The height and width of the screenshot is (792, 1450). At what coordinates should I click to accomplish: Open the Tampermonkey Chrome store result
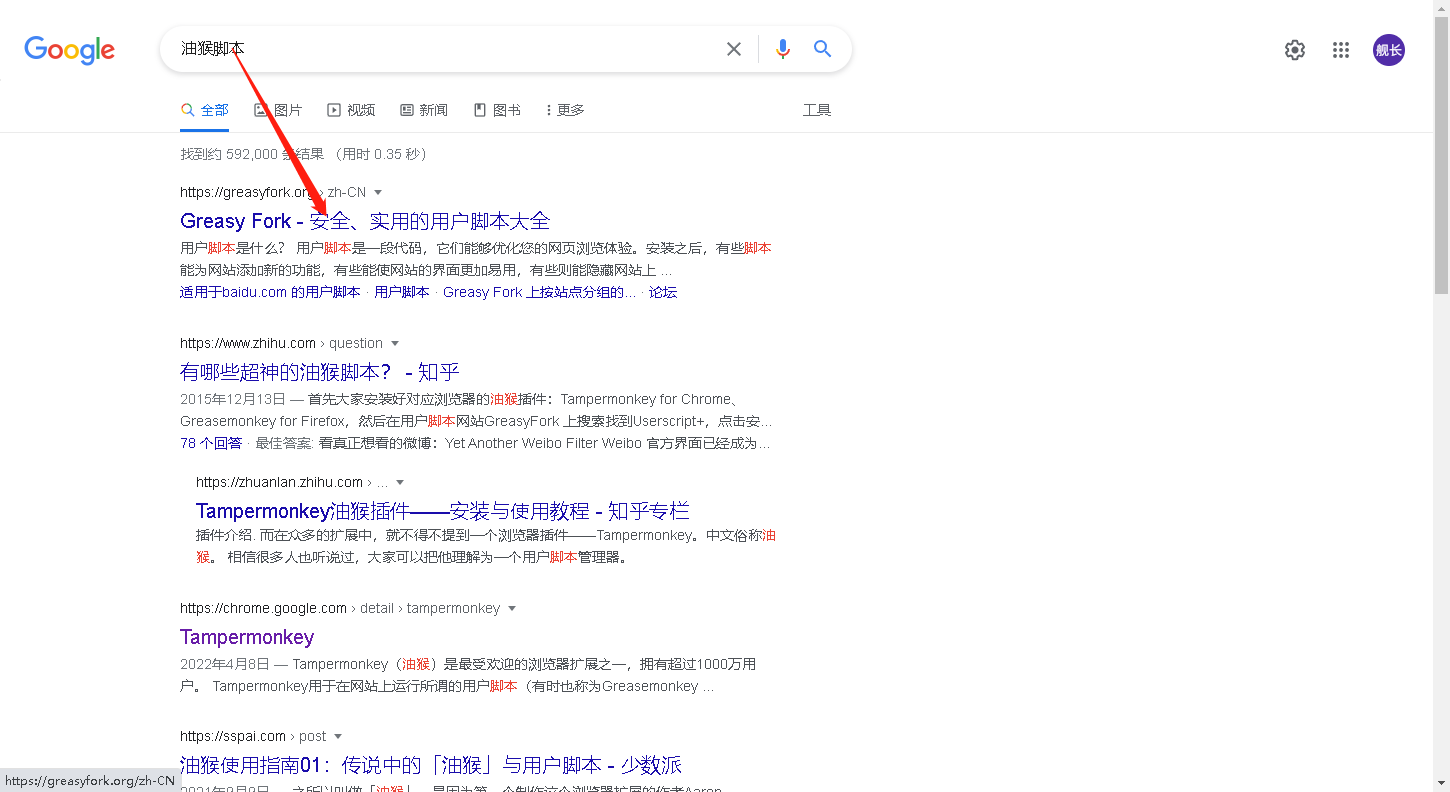(x=247, y=637)
